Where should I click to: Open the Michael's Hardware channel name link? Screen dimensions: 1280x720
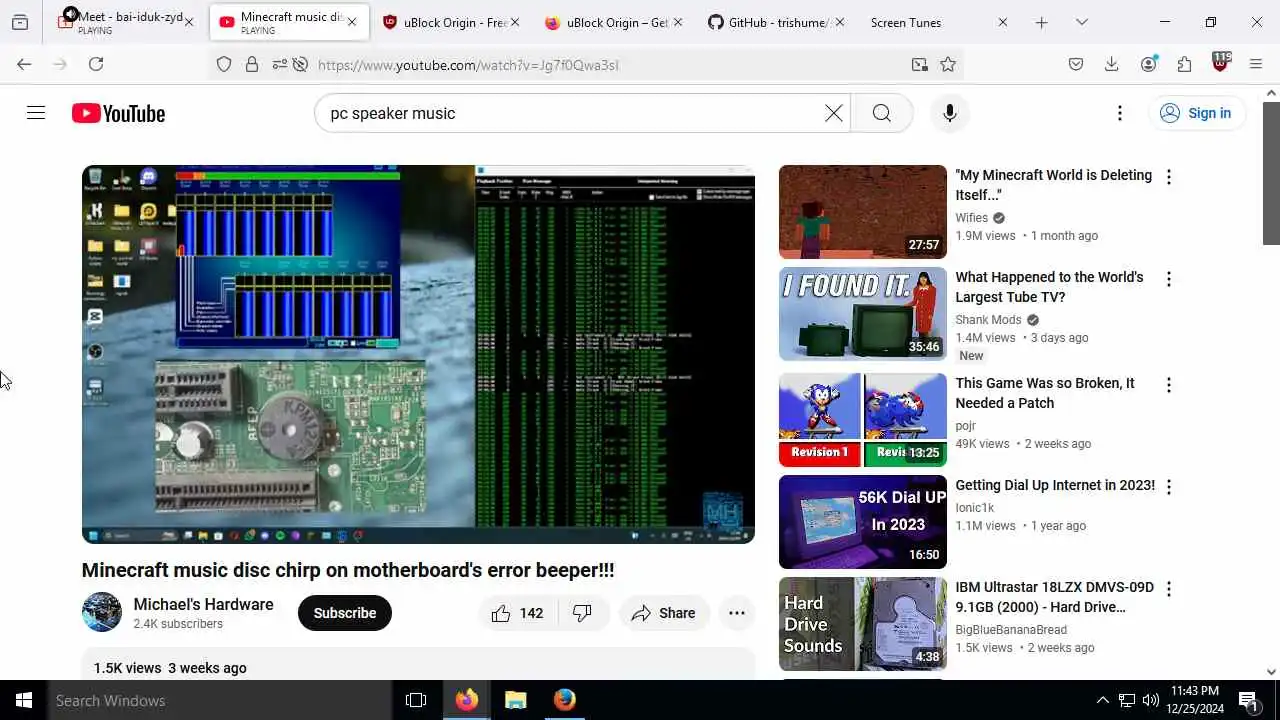203,604
